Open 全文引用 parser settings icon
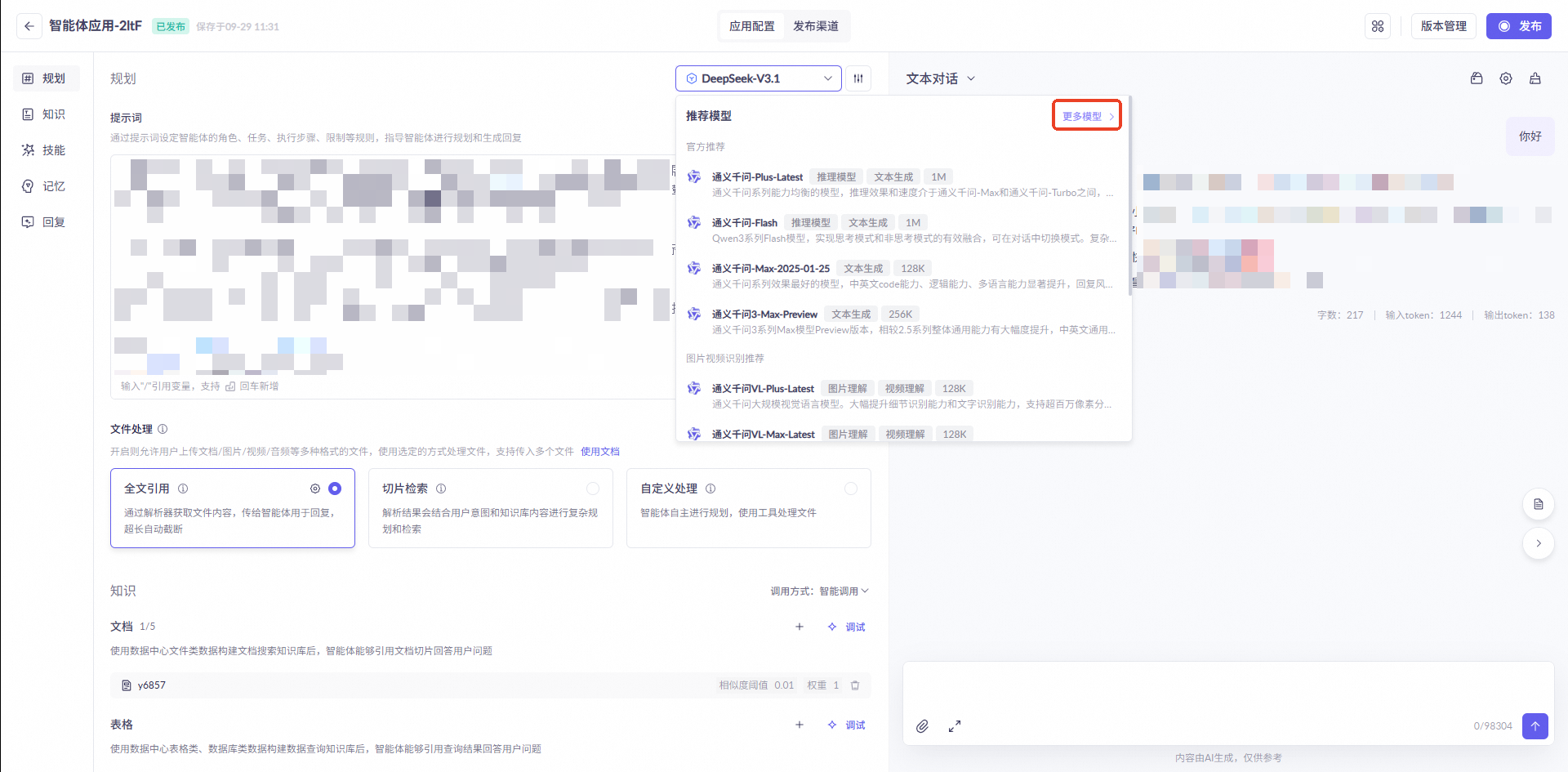This screenshot has height=772, width=1568. (315, 489)
